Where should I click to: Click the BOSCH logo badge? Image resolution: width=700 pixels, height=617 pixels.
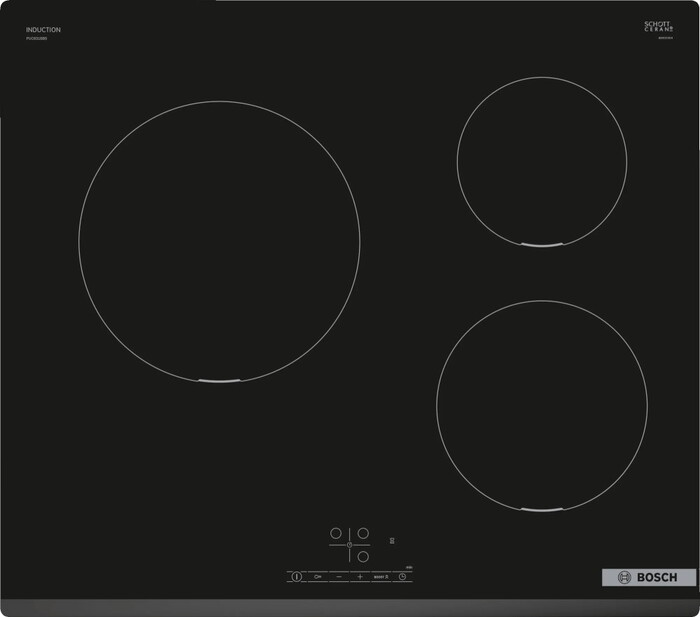tap(649, 577)
